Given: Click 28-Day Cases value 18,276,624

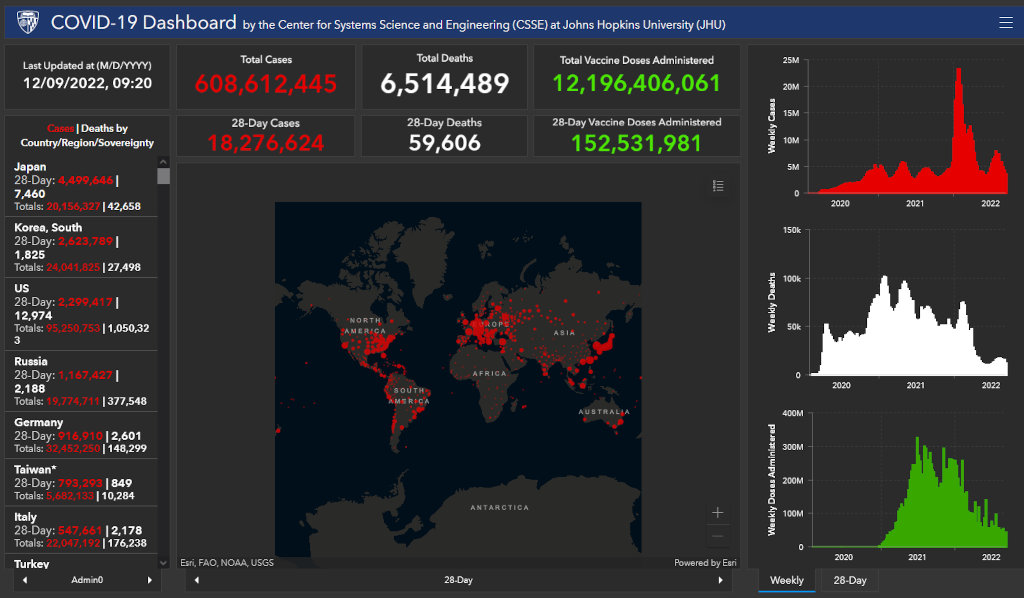Looking at the screenshot, I should 266,143.
